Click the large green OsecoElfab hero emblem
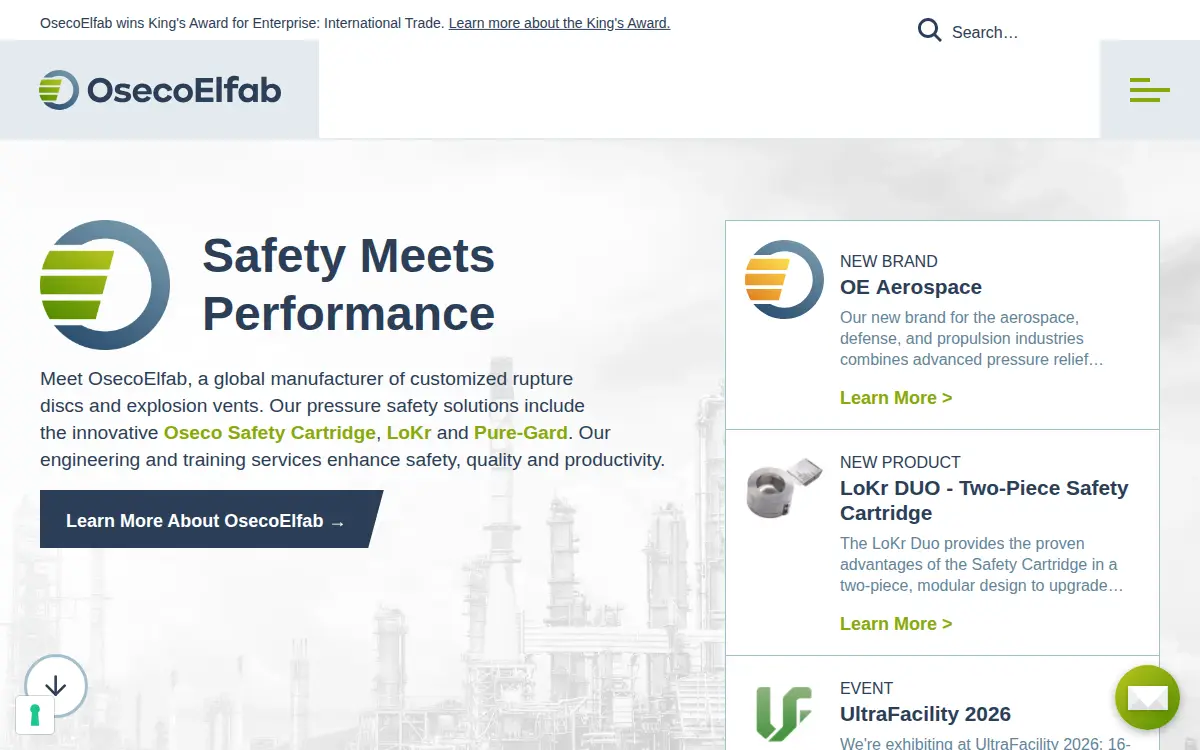Screen dimensions: 1200x750 105,285
